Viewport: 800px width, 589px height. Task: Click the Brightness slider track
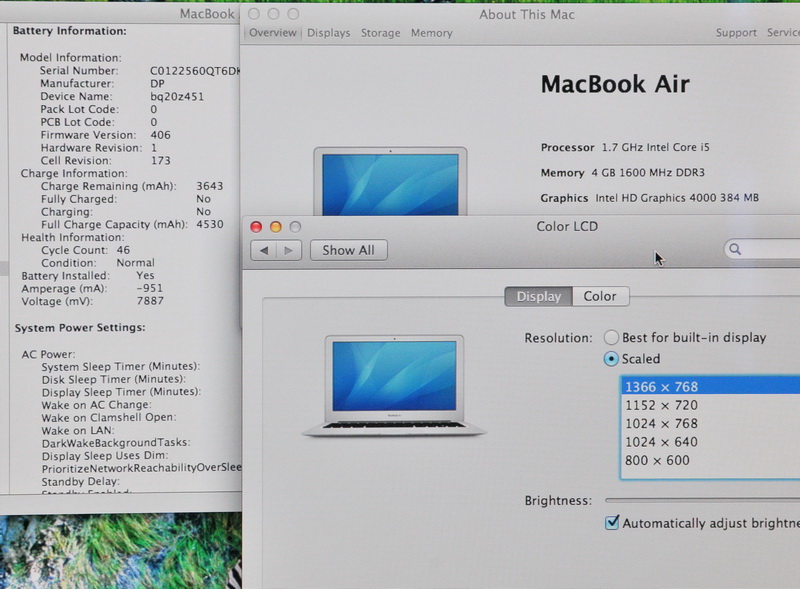tap(702, 500)
